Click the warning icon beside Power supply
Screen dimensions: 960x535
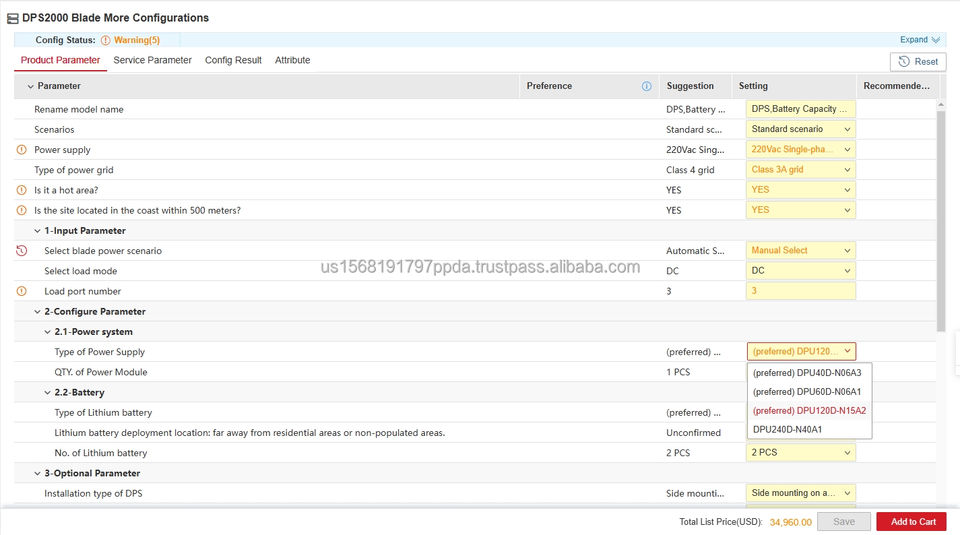(21, 149)
